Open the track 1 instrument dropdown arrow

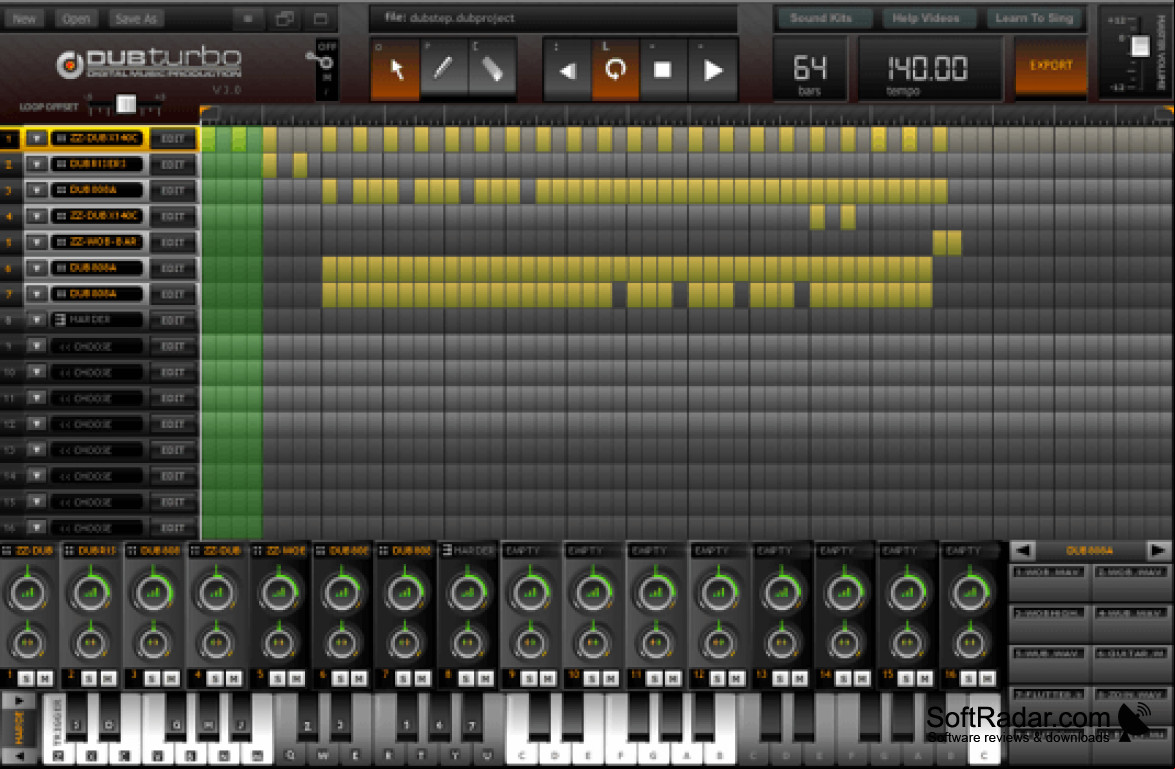pyautogui.click(x=36, y=139)
